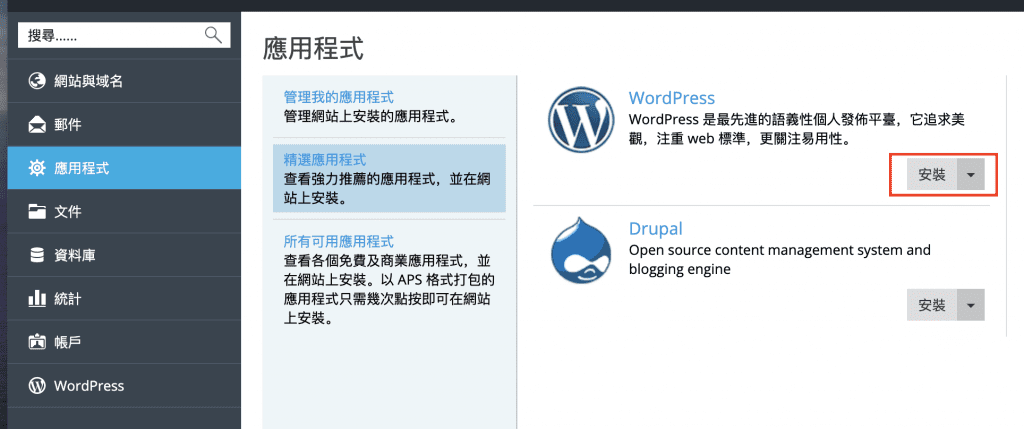This screenshot has height=429, width=1024.
Task: Click the gear icon beside 應用程式
Action: [37, 168]
